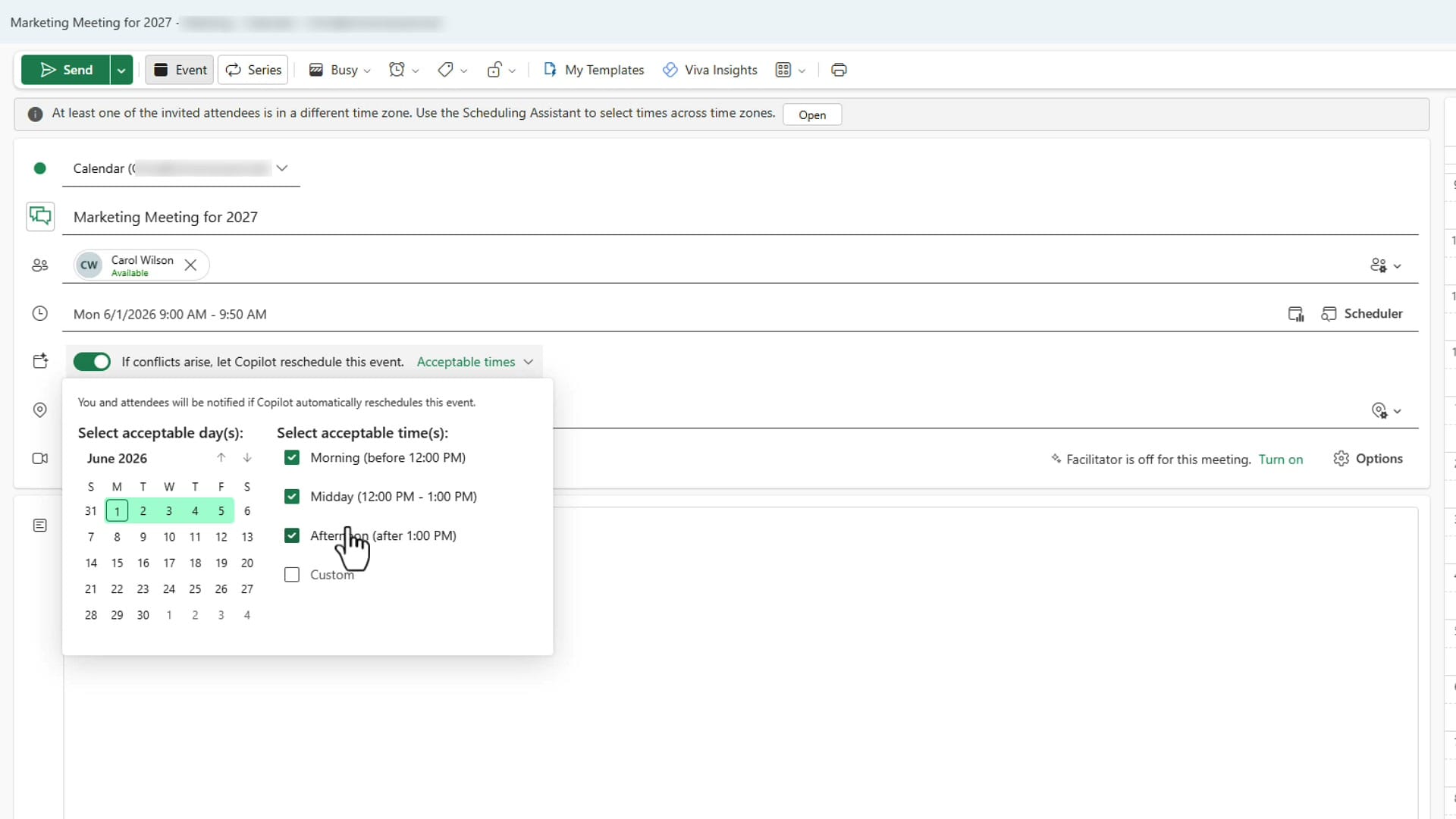Viewport: 1456px width, 819px height.
Task: Open the location room finder dropdown
Action: (x=1386, y=410)
